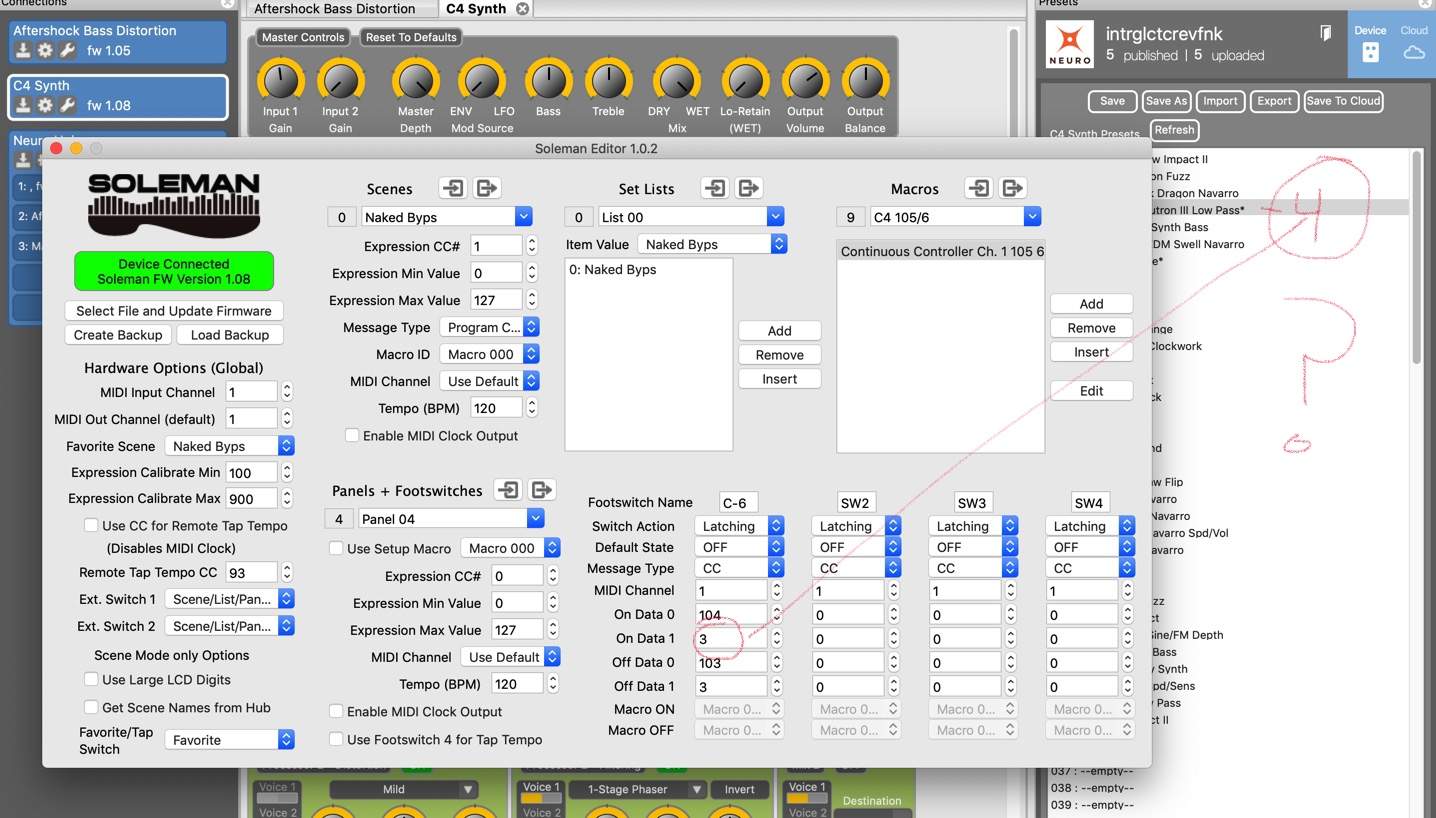Image resolution: width=1436 pixels, height=818 pixels.
Task: Click the Treble knob in C4 Synth
Action: tap(608, 80)
